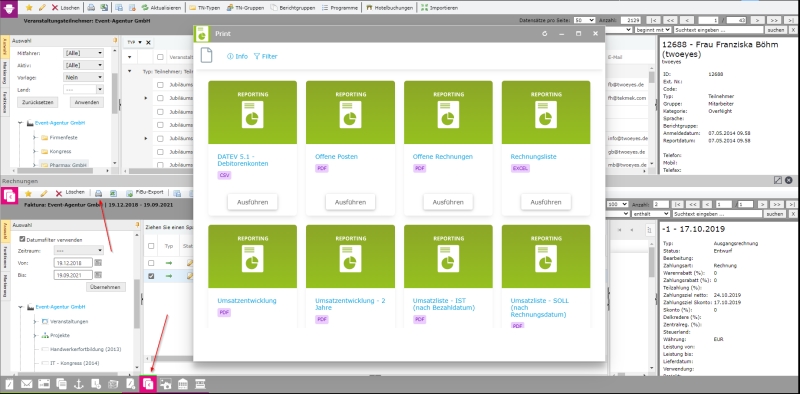This screenshot has height=394, width=800.
Task: Expand Veranstaltungen tree node
Action: tap(35, 322)
